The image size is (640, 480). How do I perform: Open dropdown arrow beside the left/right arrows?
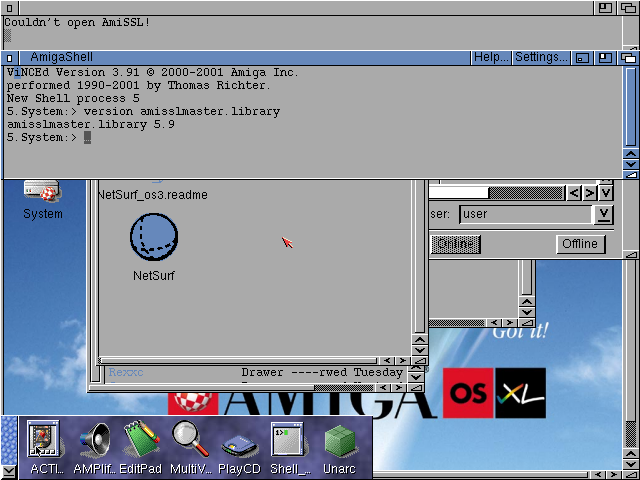pos(606,193)
